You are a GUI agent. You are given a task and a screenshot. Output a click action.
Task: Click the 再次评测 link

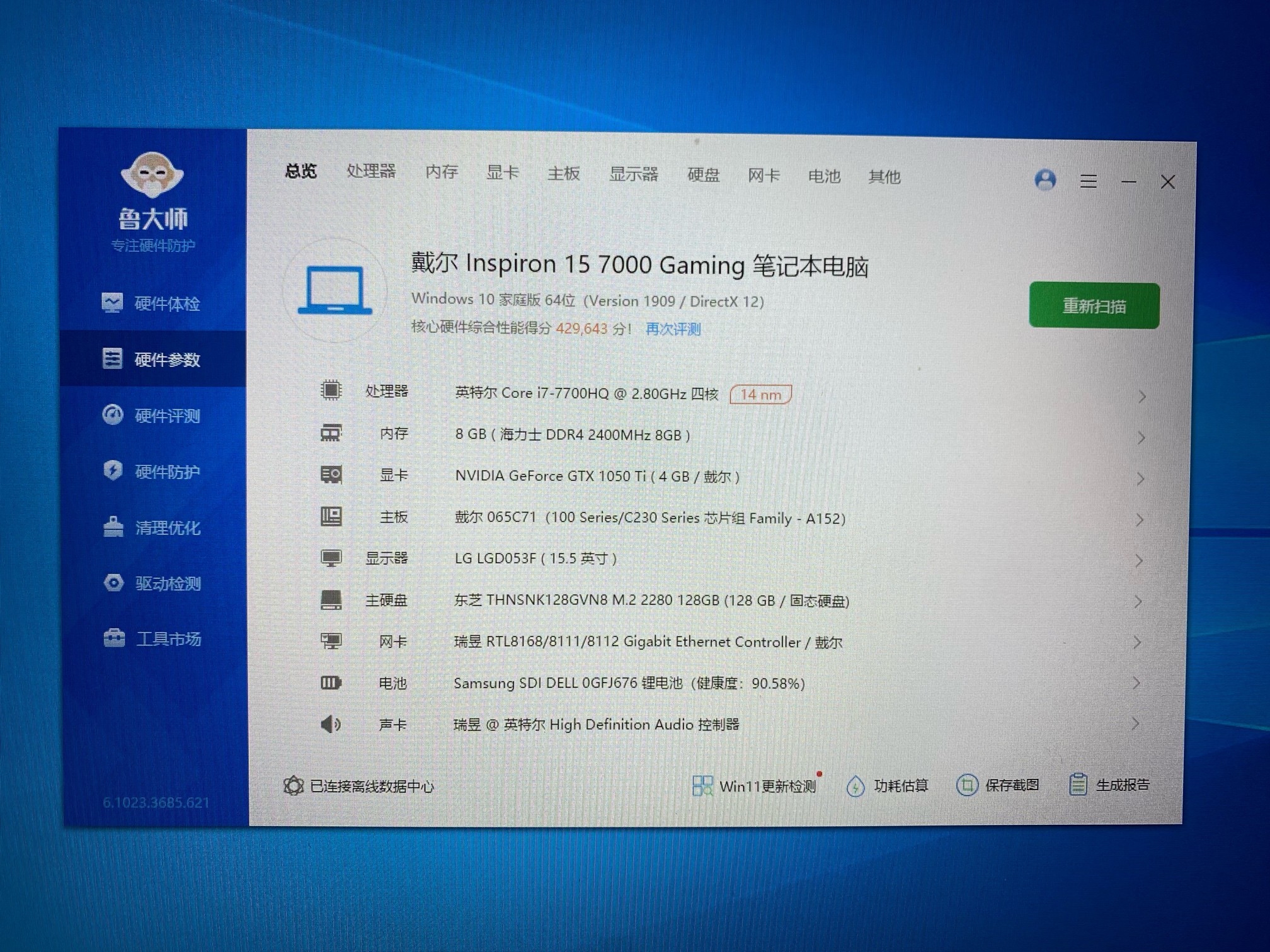point(673,329)
